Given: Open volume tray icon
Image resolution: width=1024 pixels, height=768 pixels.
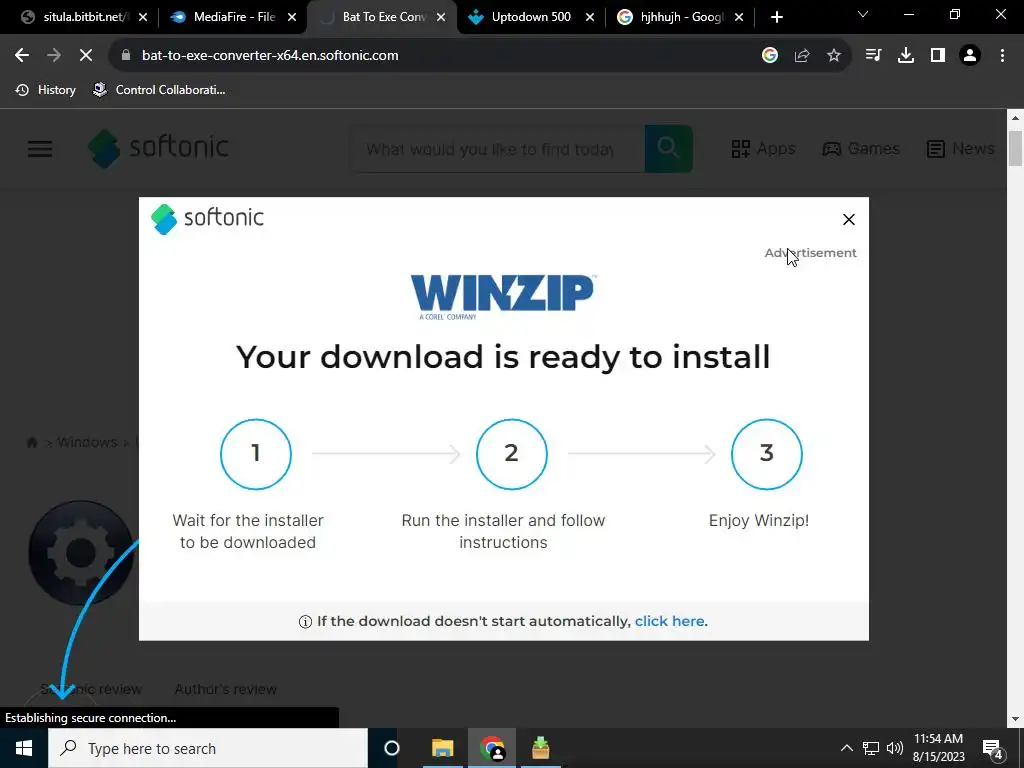Looking at the screenshot, I should [x=895, y=748].
